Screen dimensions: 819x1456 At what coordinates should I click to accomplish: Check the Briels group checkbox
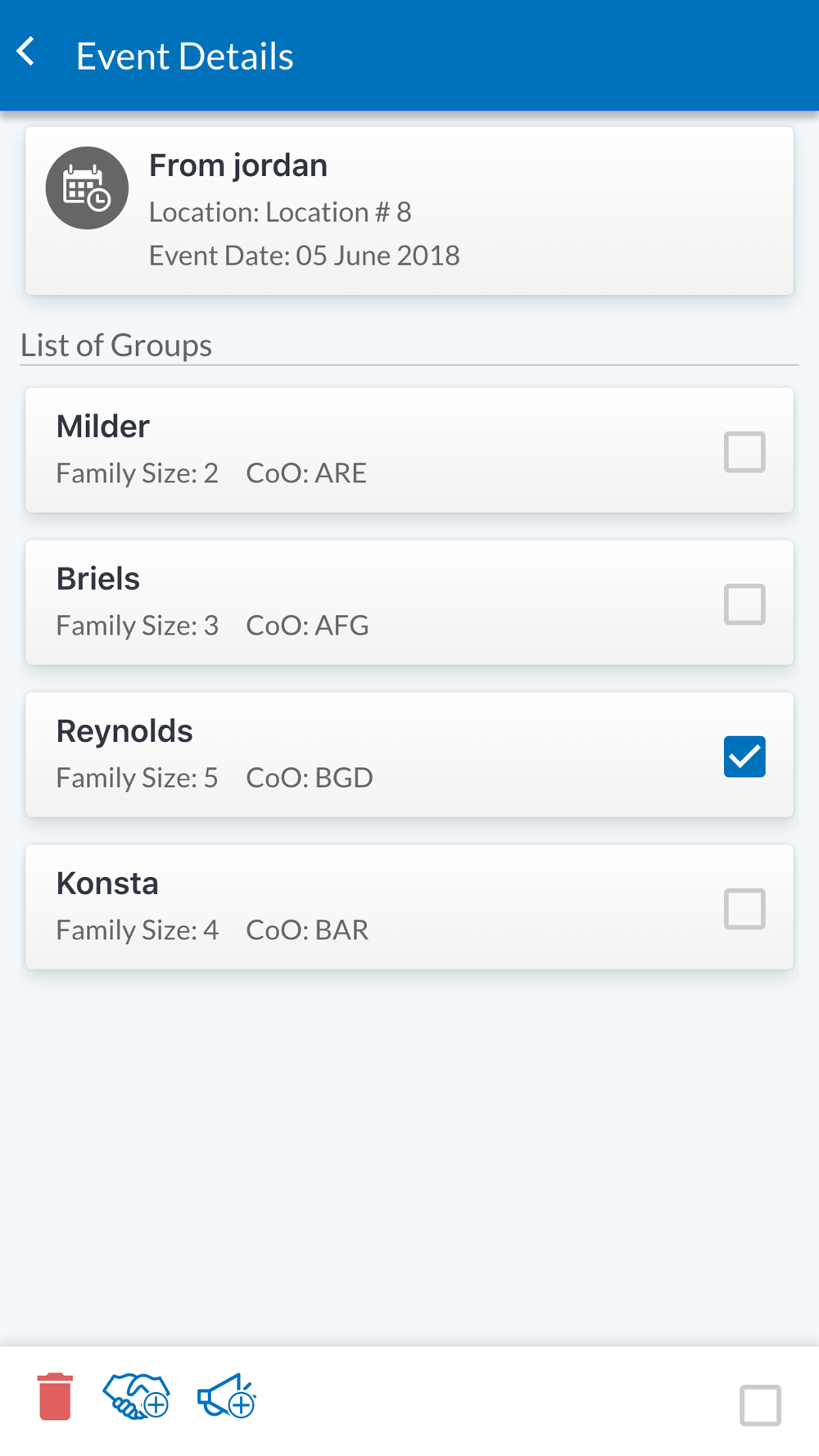point(744,604)
